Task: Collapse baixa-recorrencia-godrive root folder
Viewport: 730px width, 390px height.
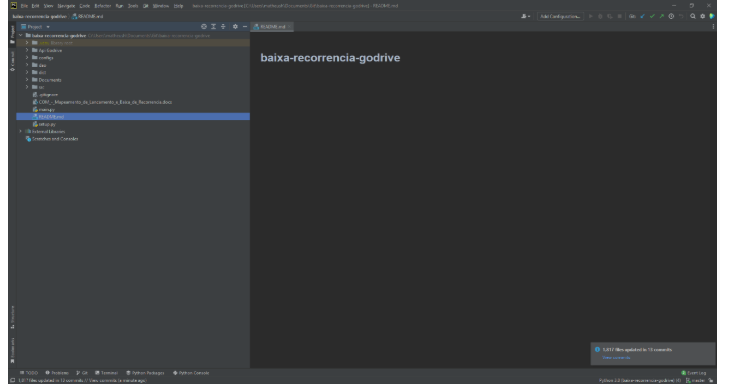Action: point(20,35)
